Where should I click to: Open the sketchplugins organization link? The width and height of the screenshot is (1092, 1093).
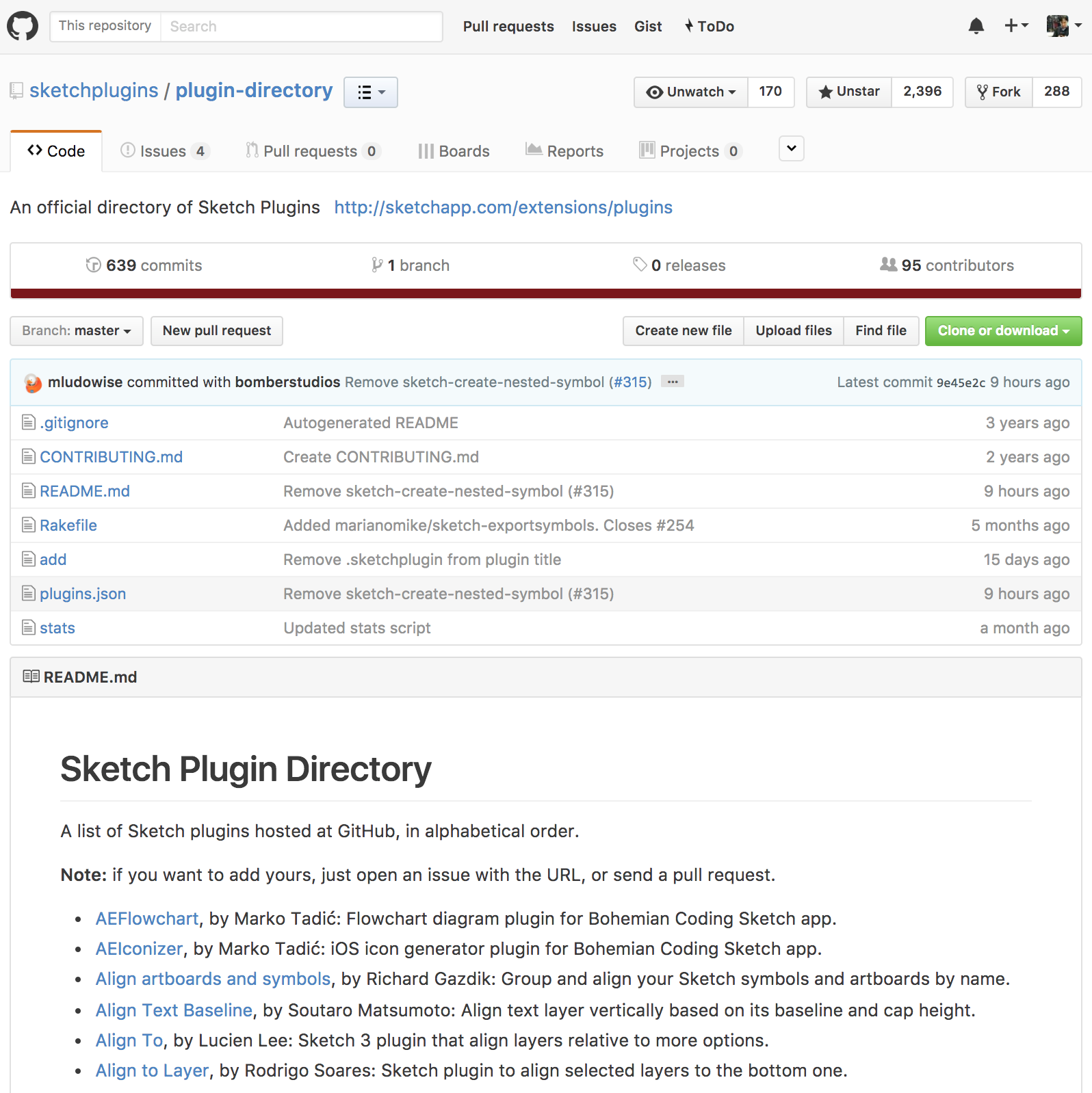pos(94,90)
